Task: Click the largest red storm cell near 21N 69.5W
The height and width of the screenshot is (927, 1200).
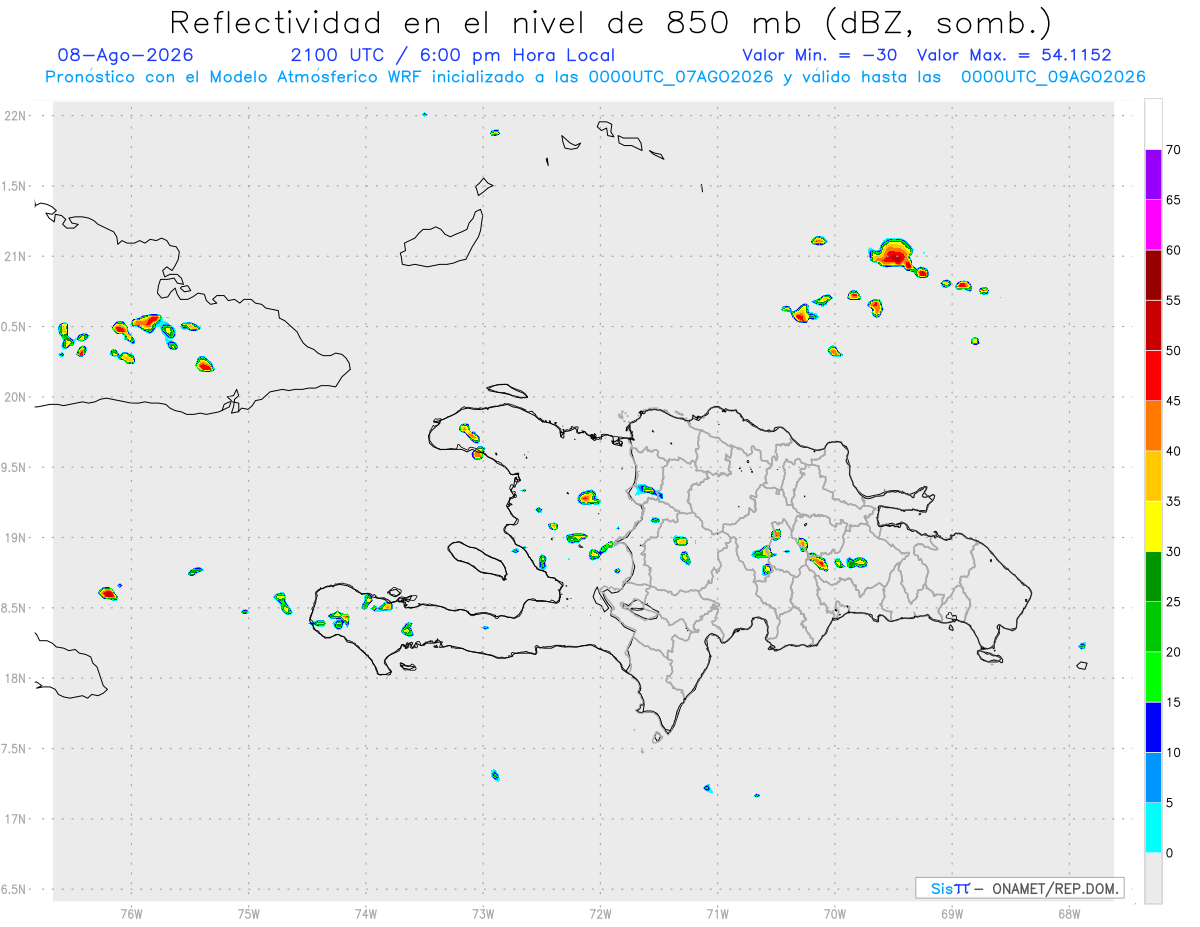Action: 892,254
